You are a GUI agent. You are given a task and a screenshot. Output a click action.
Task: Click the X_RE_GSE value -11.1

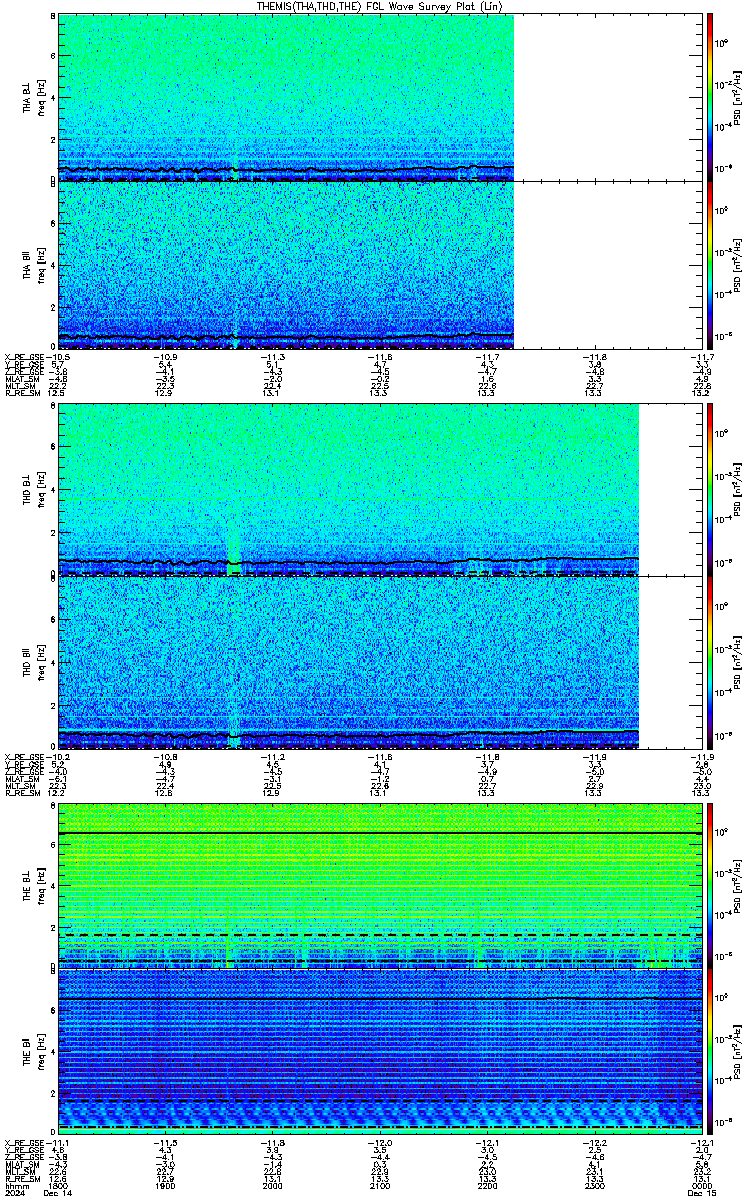[x=59, y=1143]
